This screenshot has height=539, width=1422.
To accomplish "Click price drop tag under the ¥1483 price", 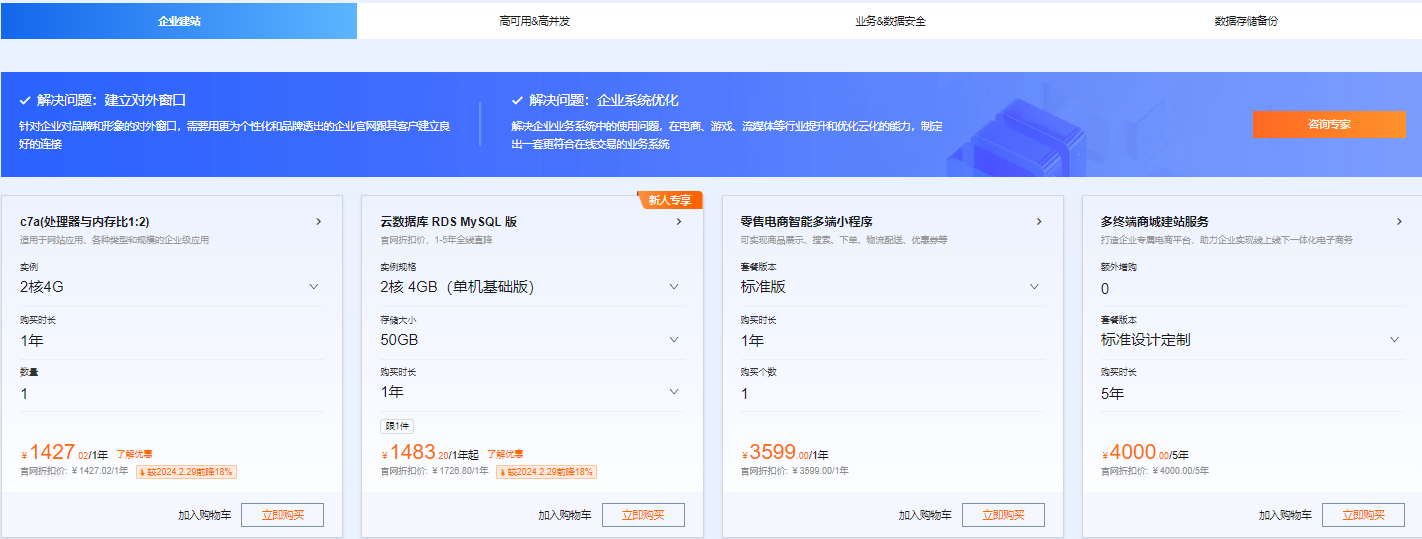I will [546, 471].
